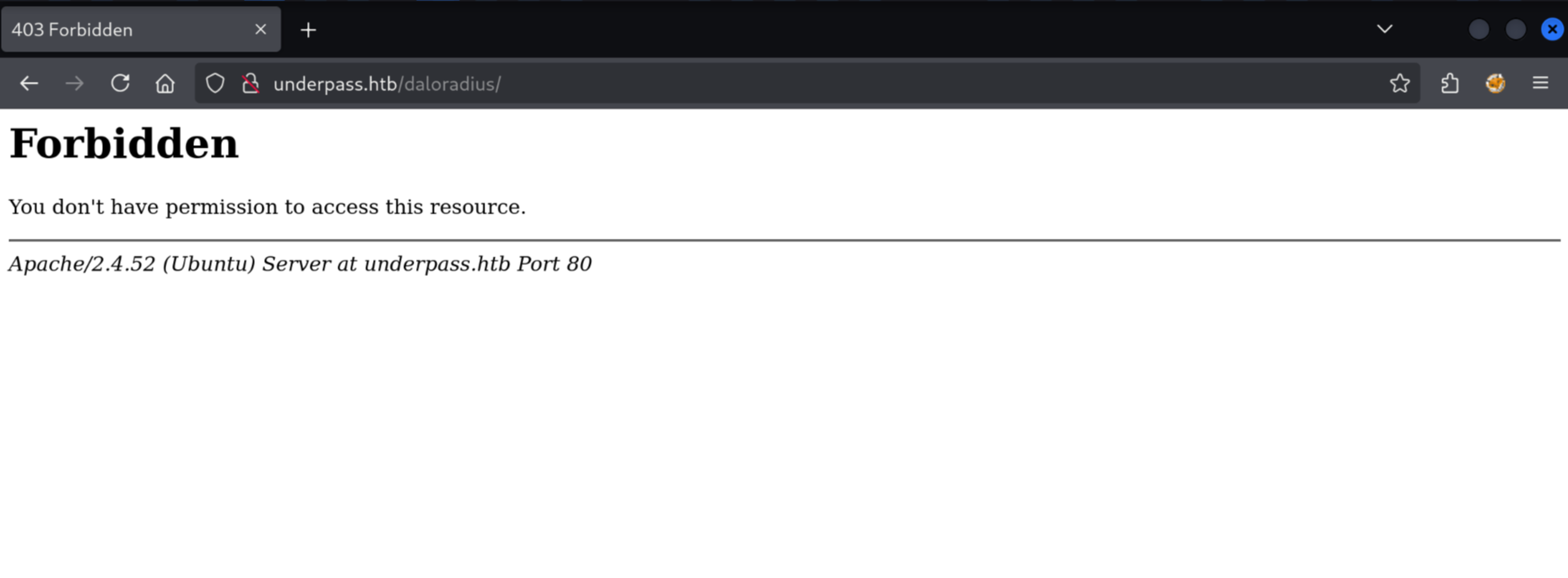Open the hamburger application menu
Viewport: 1568px width, 578px height.
[1540, 84]
